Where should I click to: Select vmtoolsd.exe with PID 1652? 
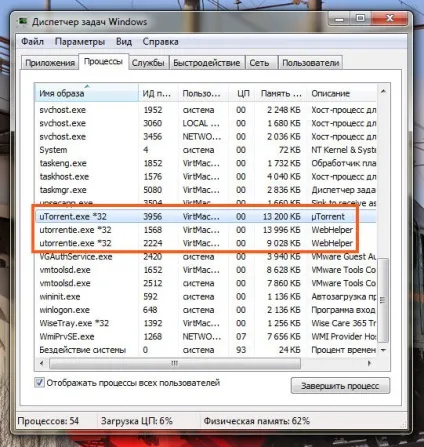click(206, 270)
